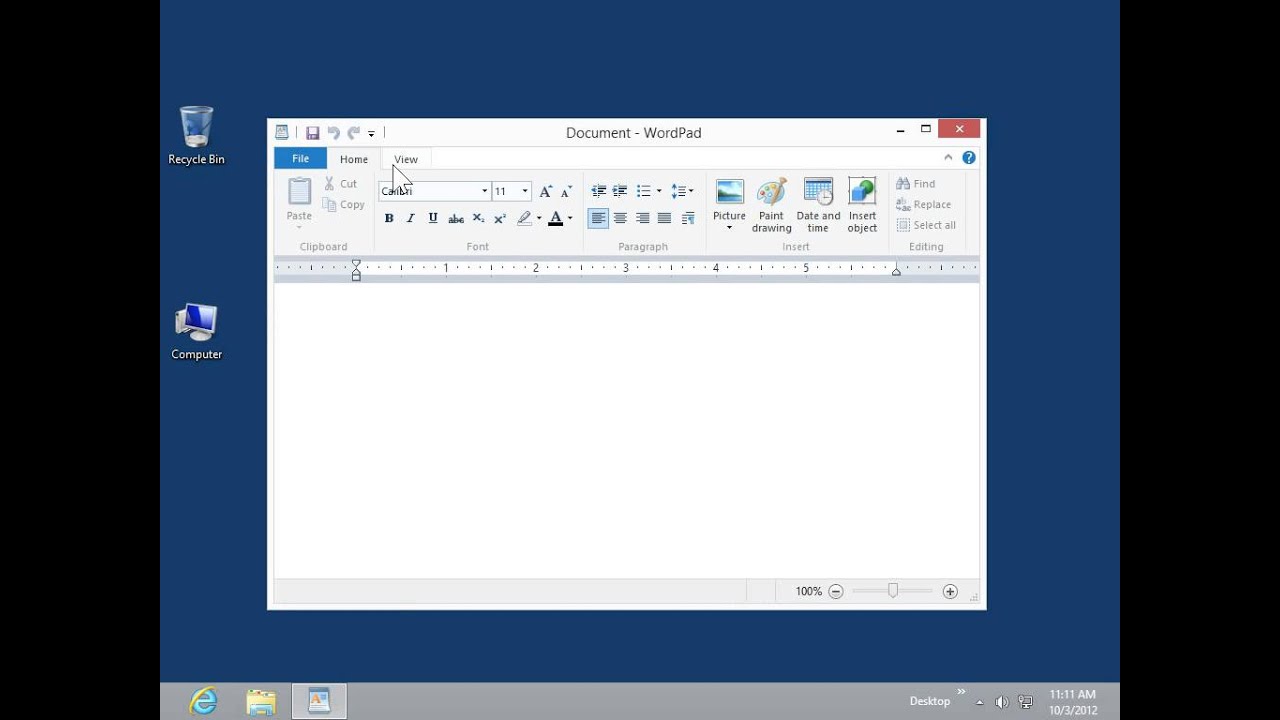Screen dimensions: 1280x720
Task: Center the text alignment
Action: click(x=620, y=218)
